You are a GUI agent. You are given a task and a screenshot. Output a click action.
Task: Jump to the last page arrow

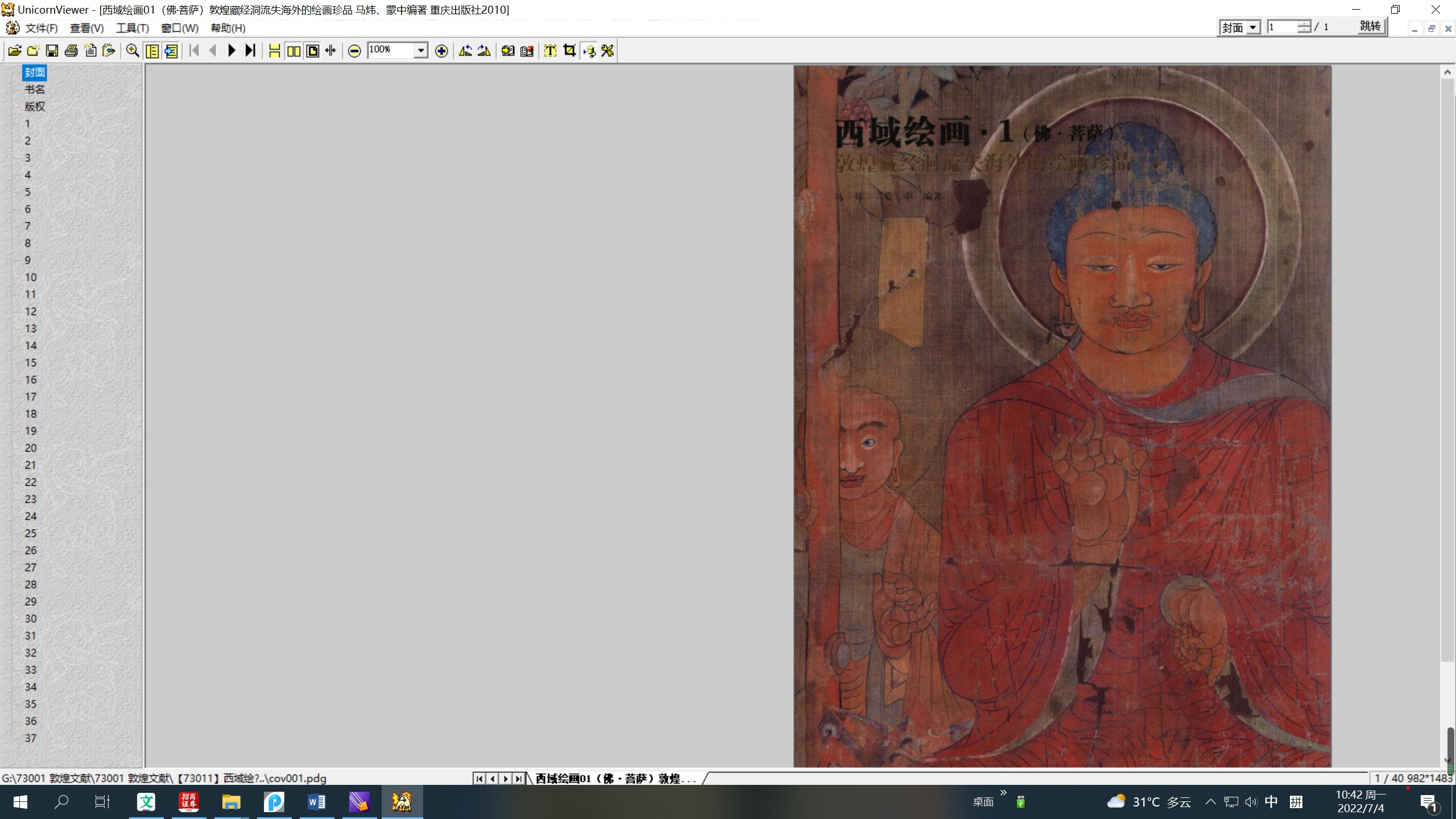click(x=250, y=51)
